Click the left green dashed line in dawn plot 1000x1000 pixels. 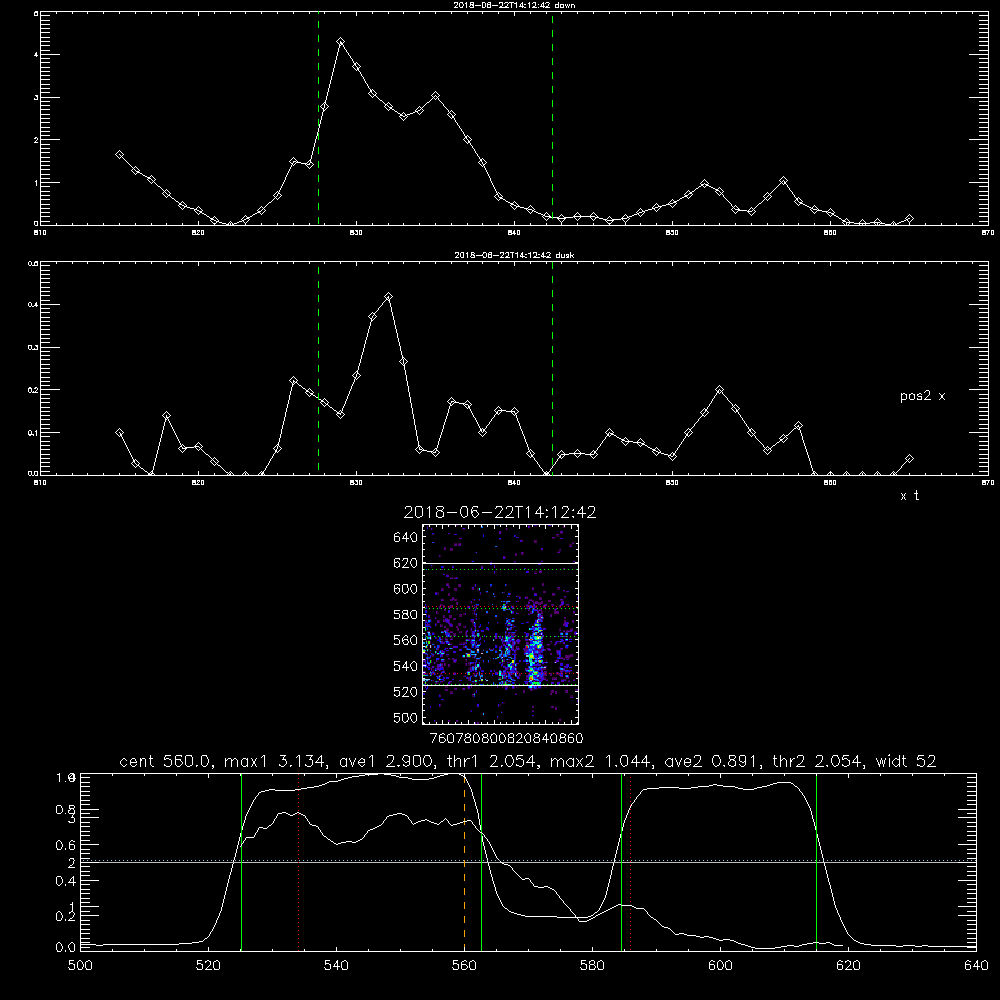[x=318, y=118]
